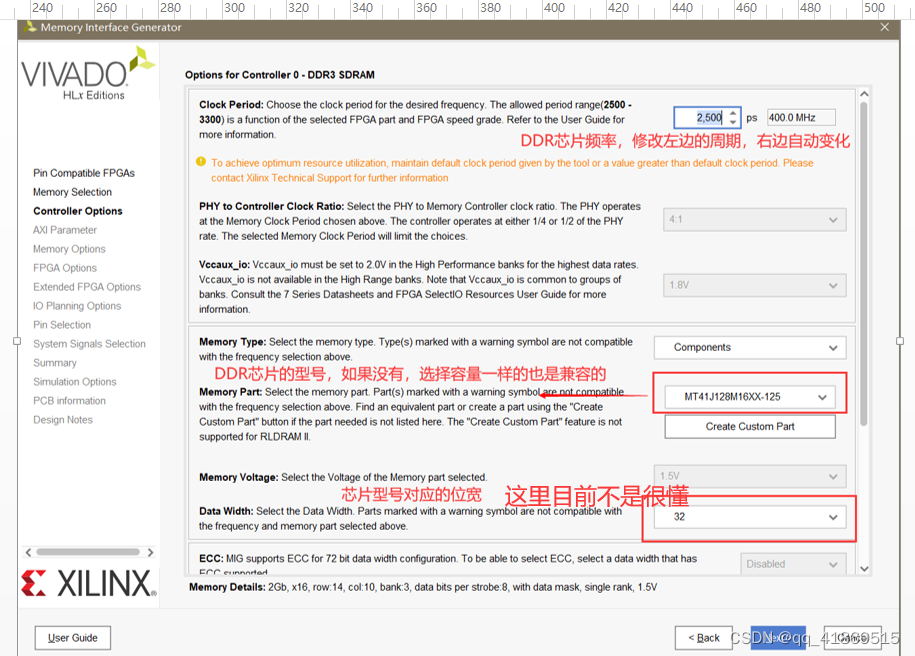Open the Data Width dropdown showing 32

[x=749, y=518]
